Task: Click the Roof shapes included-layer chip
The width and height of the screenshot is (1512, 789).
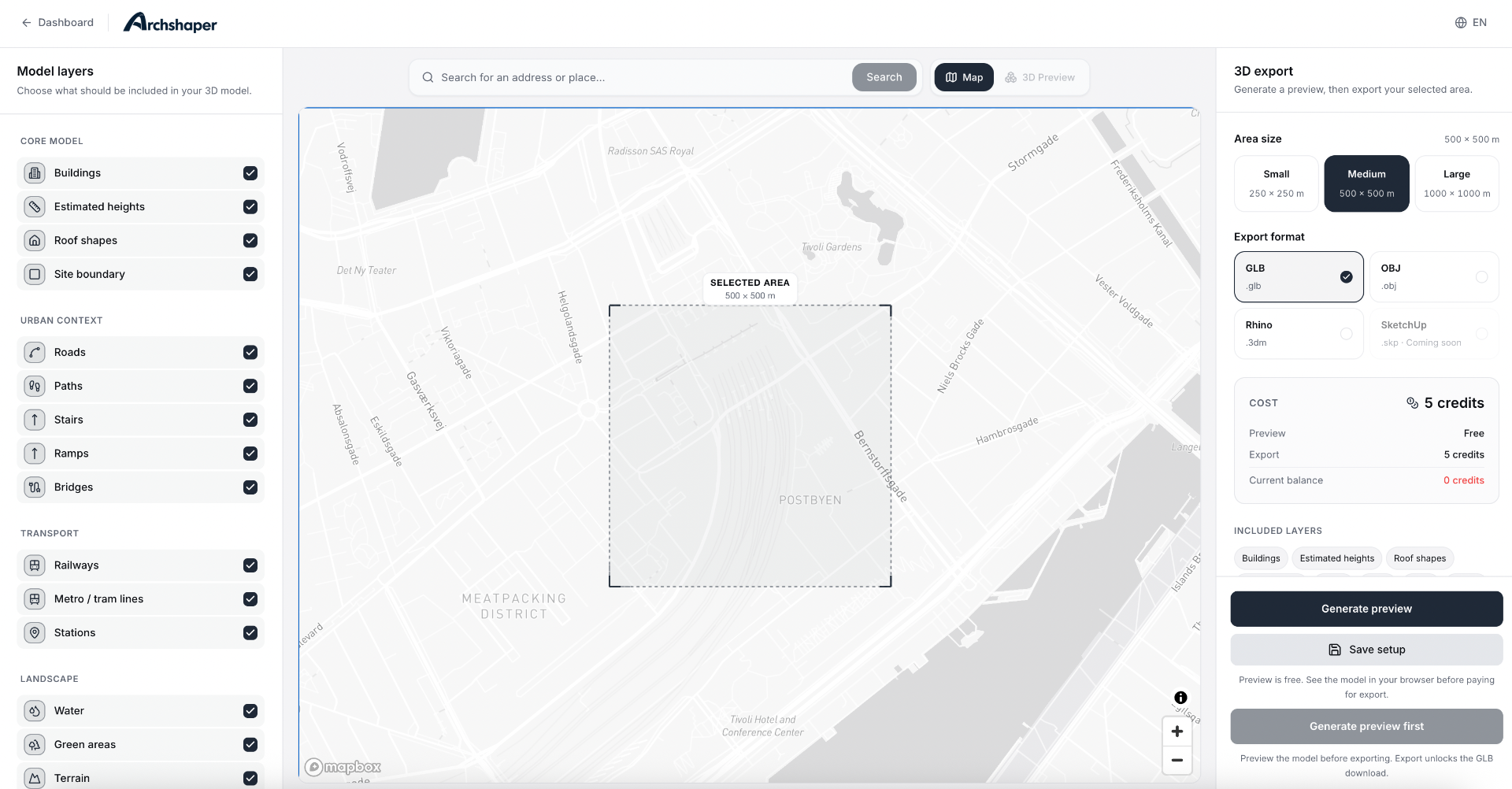Action: (x=1419, y=558)
